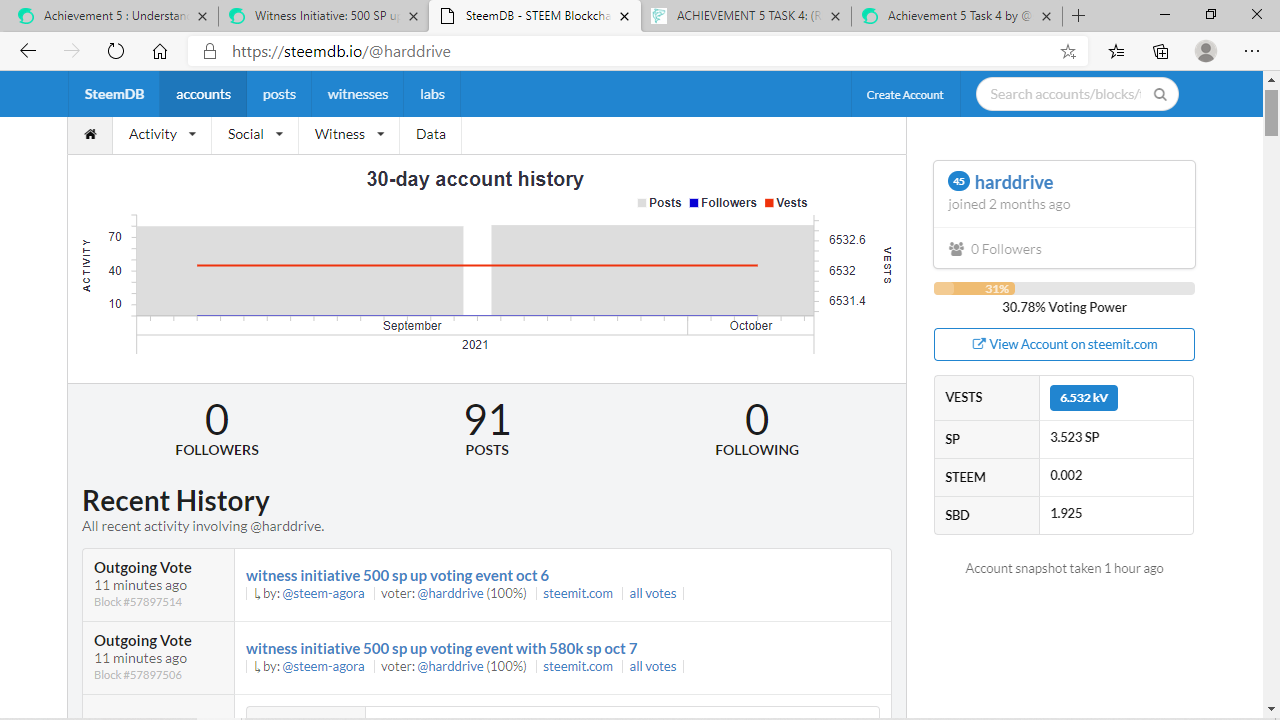The height and width of the screenshot is (720, 1280).
Task: Switch to ACHIEVEMENT 5 TASK 4 tab
Action: 744,16
